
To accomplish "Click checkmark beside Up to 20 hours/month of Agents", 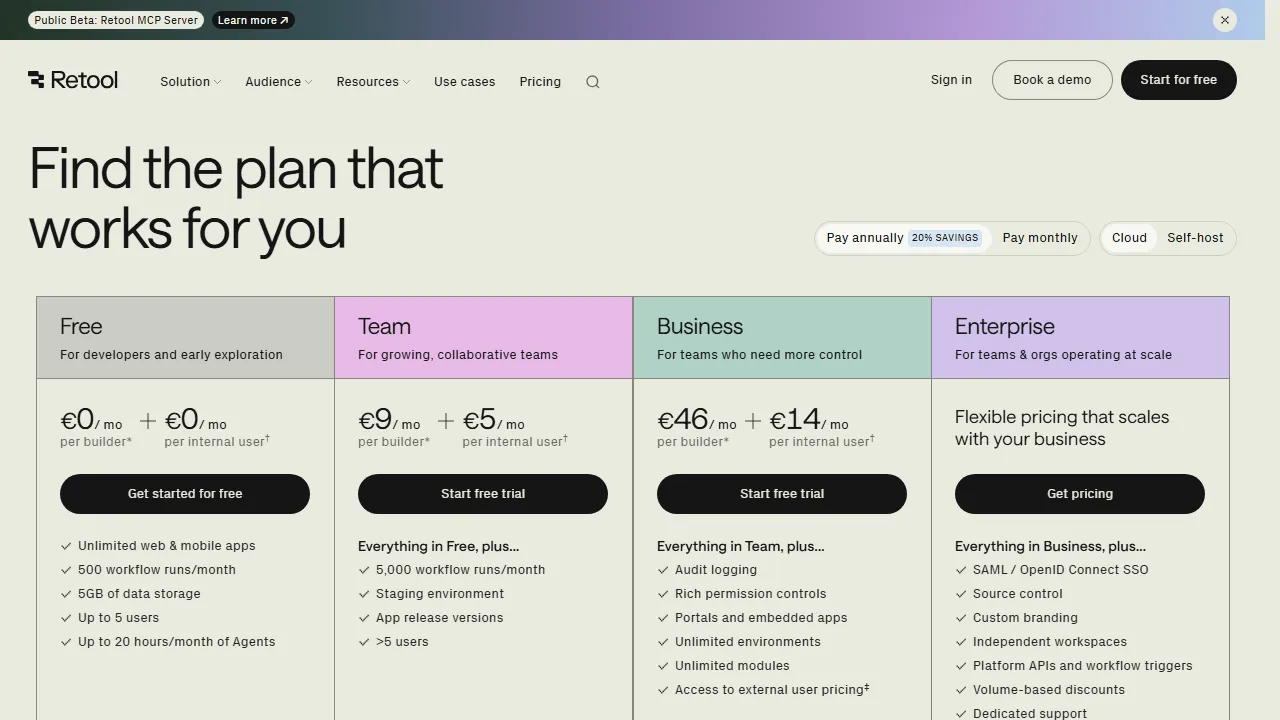I will [66, 642].
